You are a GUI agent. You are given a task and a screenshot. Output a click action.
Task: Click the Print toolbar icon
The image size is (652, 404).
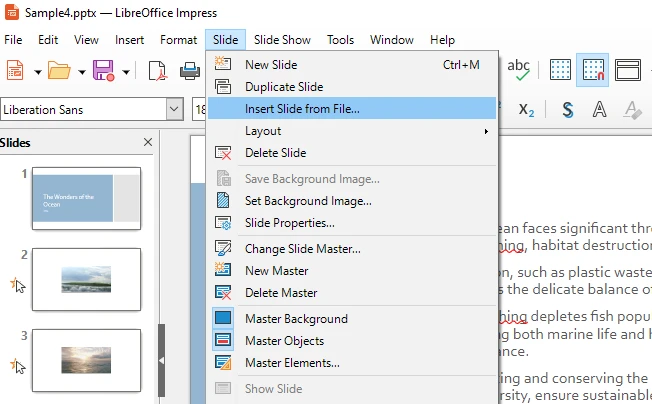(190, 70)
